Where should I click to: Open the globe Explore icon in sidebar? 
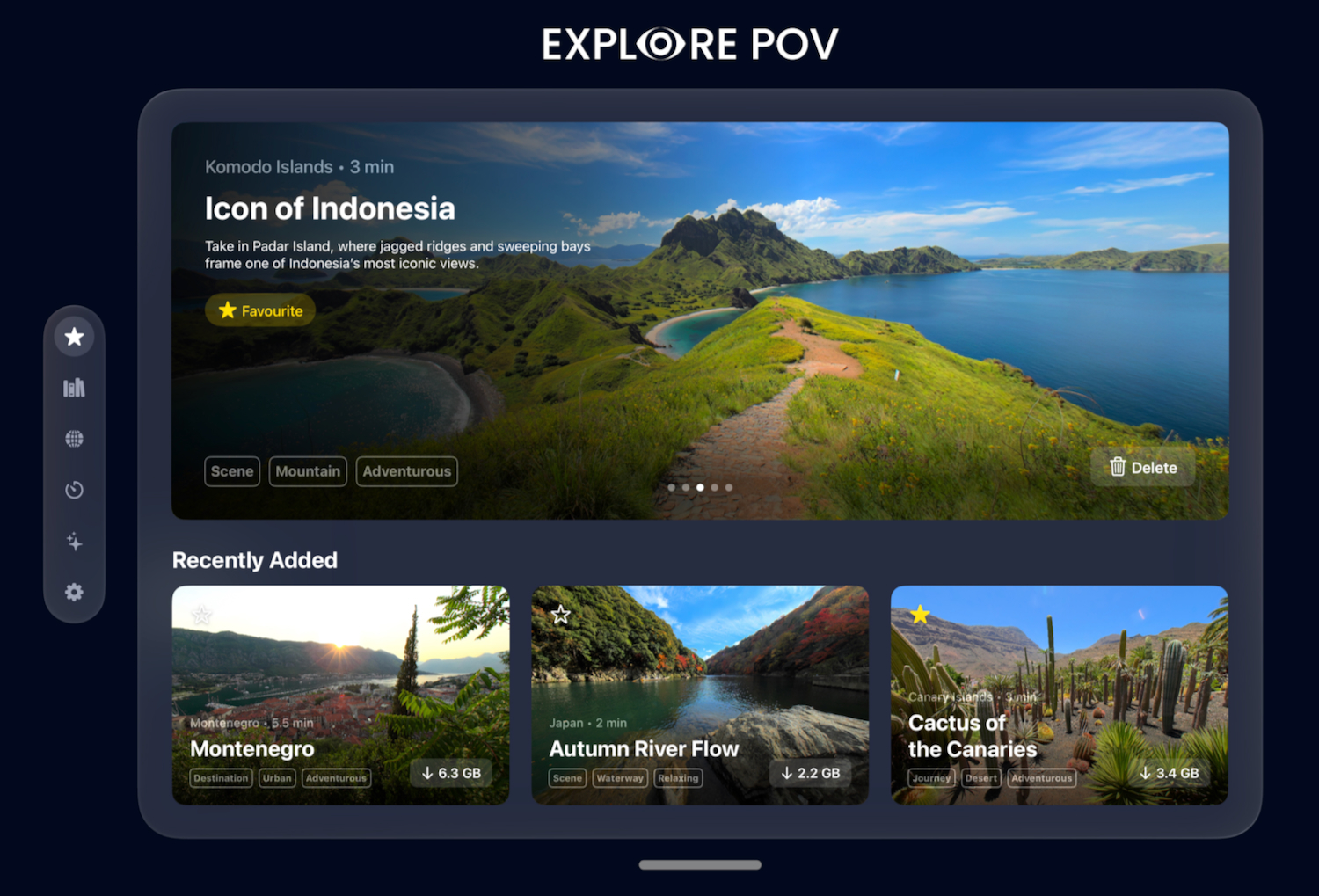point(75,439)
